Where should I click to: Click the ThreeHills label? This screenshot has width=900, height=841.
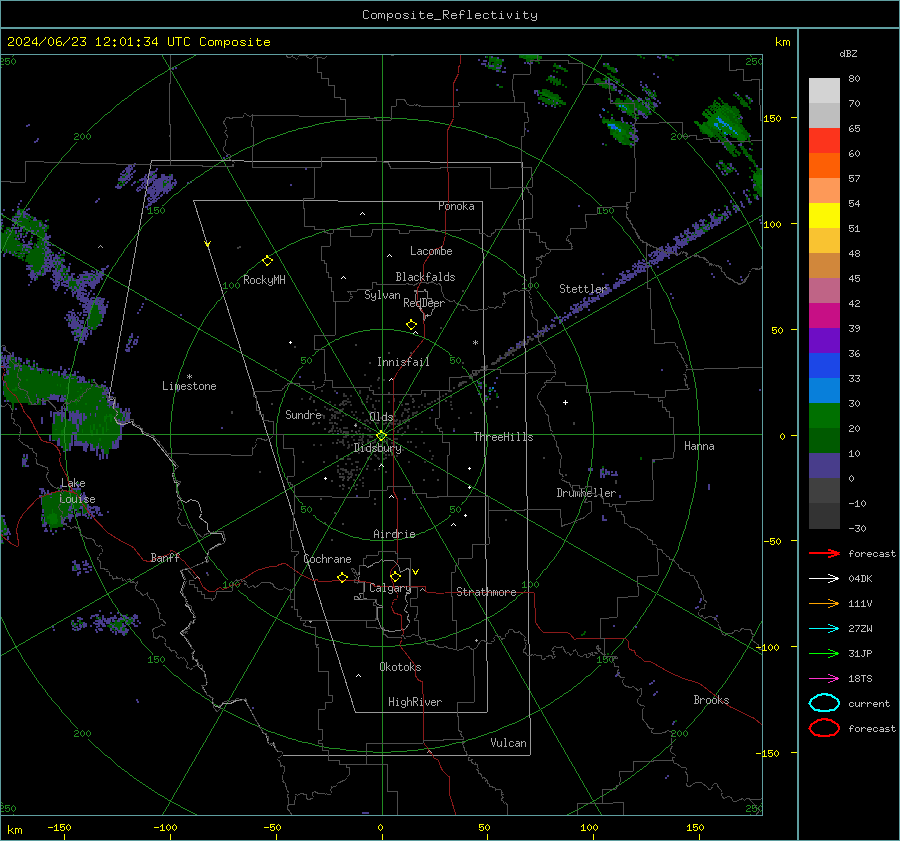point(503,437)
